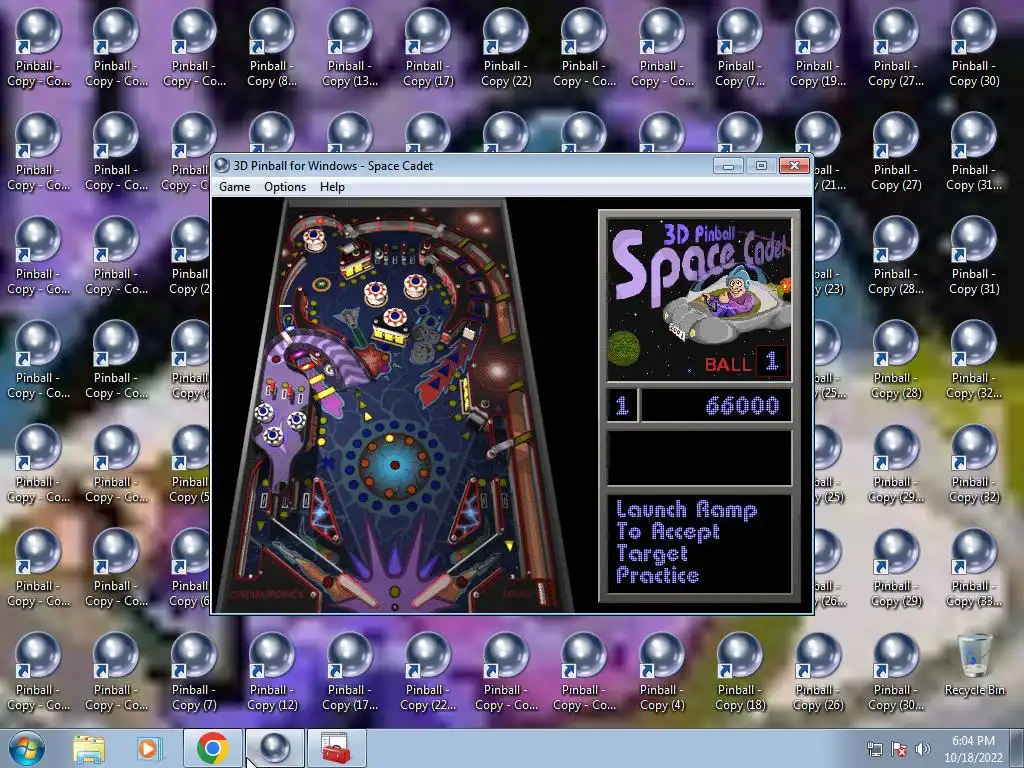Image resolution: width=1024 pixels, height=768 pixels.
Task: Click the Recycle Bin label text
Action: [974, 690]
